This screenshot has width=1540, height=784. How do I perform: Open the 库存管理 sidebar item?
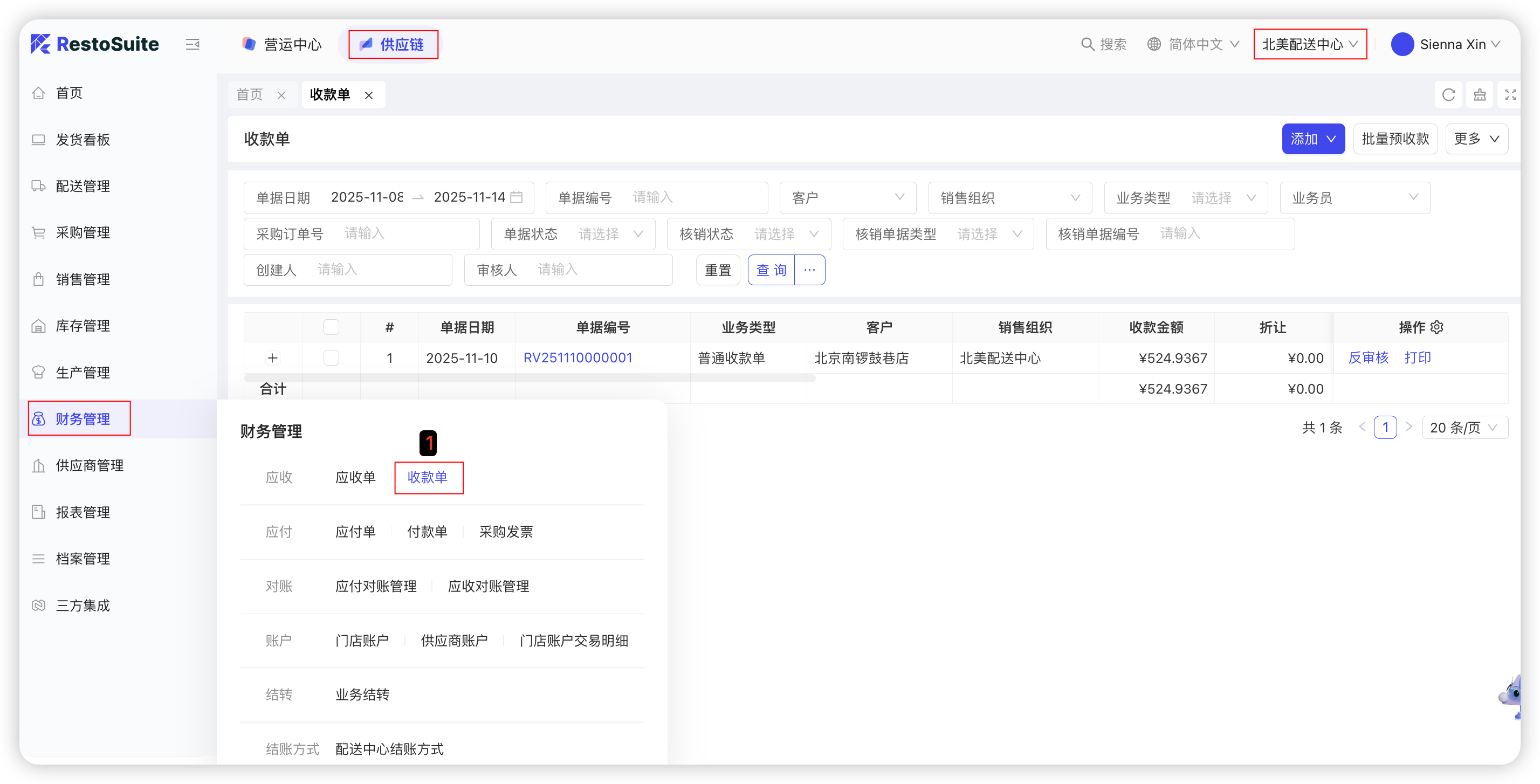[82, 326]
